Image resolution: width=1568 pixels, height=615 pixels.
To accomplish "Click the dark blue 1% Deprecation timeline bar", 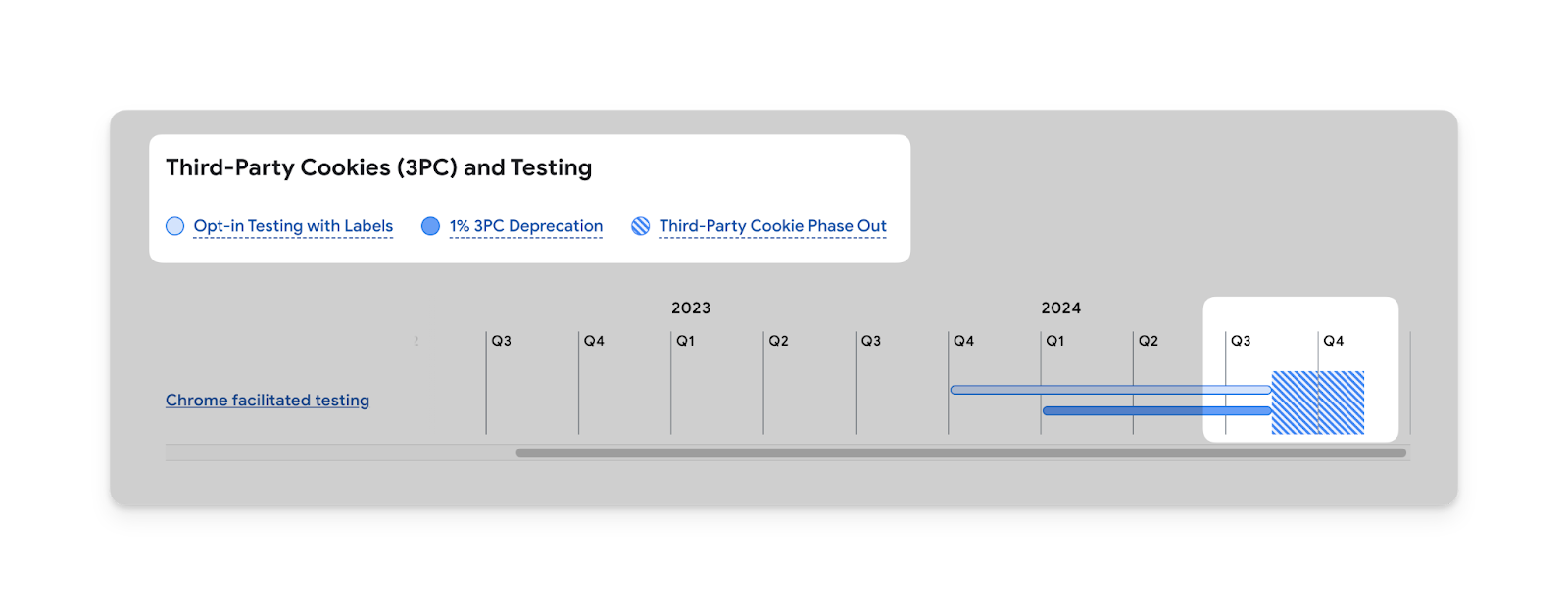I will click(1156, 410).
